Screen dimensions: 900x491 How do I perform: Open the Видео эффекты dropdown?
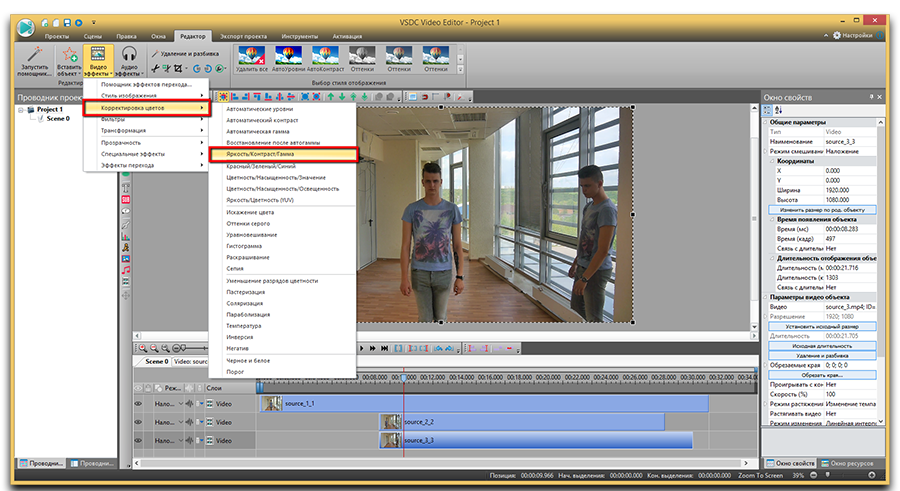tap(98, 61)
